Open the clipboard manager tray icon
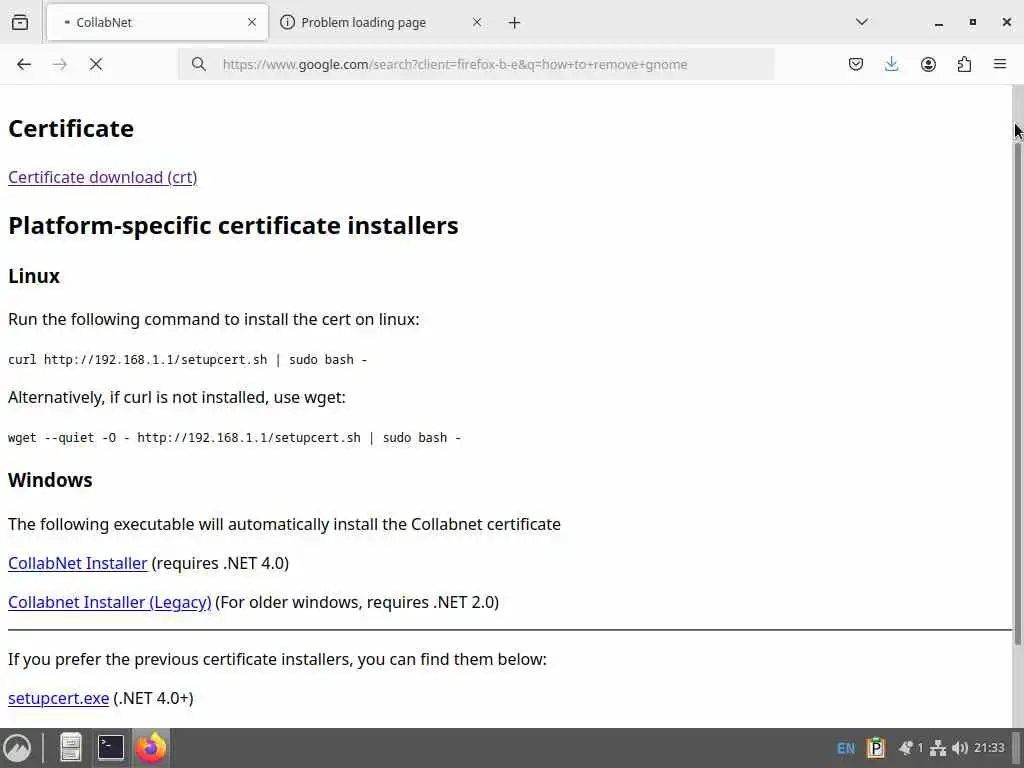This screenshot has width=1024, height=768. click(876, 748)
